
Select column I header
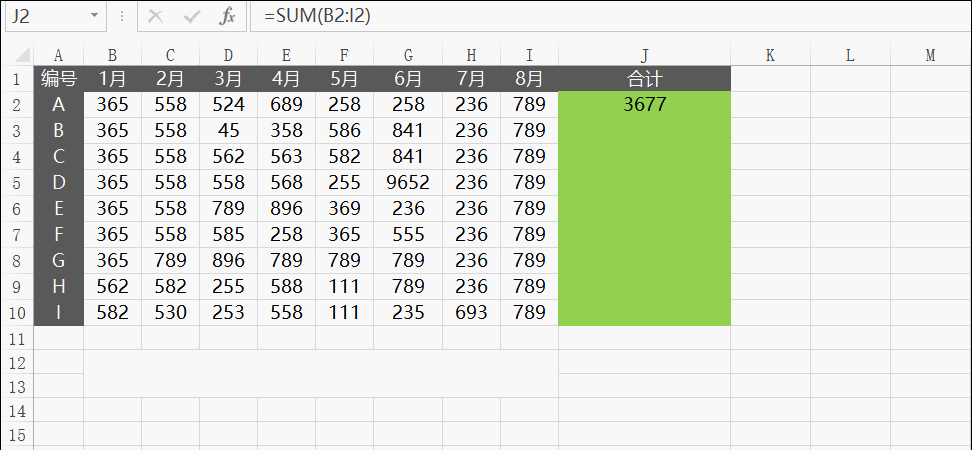pos(529,56)
